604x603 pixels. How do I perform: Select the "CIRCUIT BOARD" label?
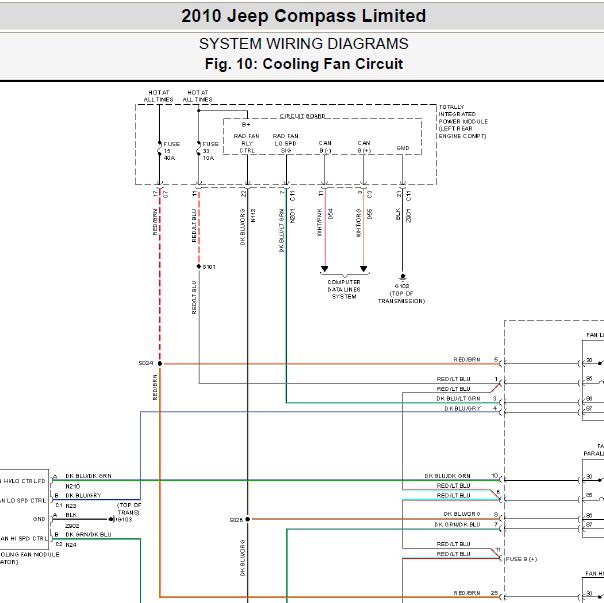pos(302,116)
